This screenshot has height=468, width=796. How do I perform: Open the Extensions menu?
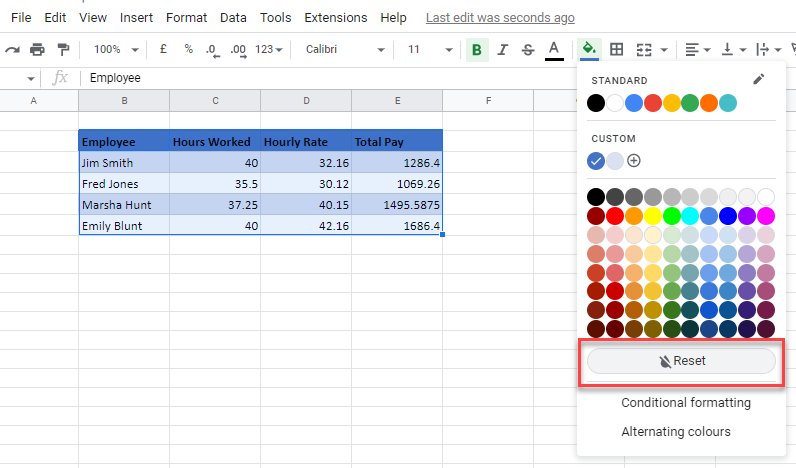(x=335, y=18)
